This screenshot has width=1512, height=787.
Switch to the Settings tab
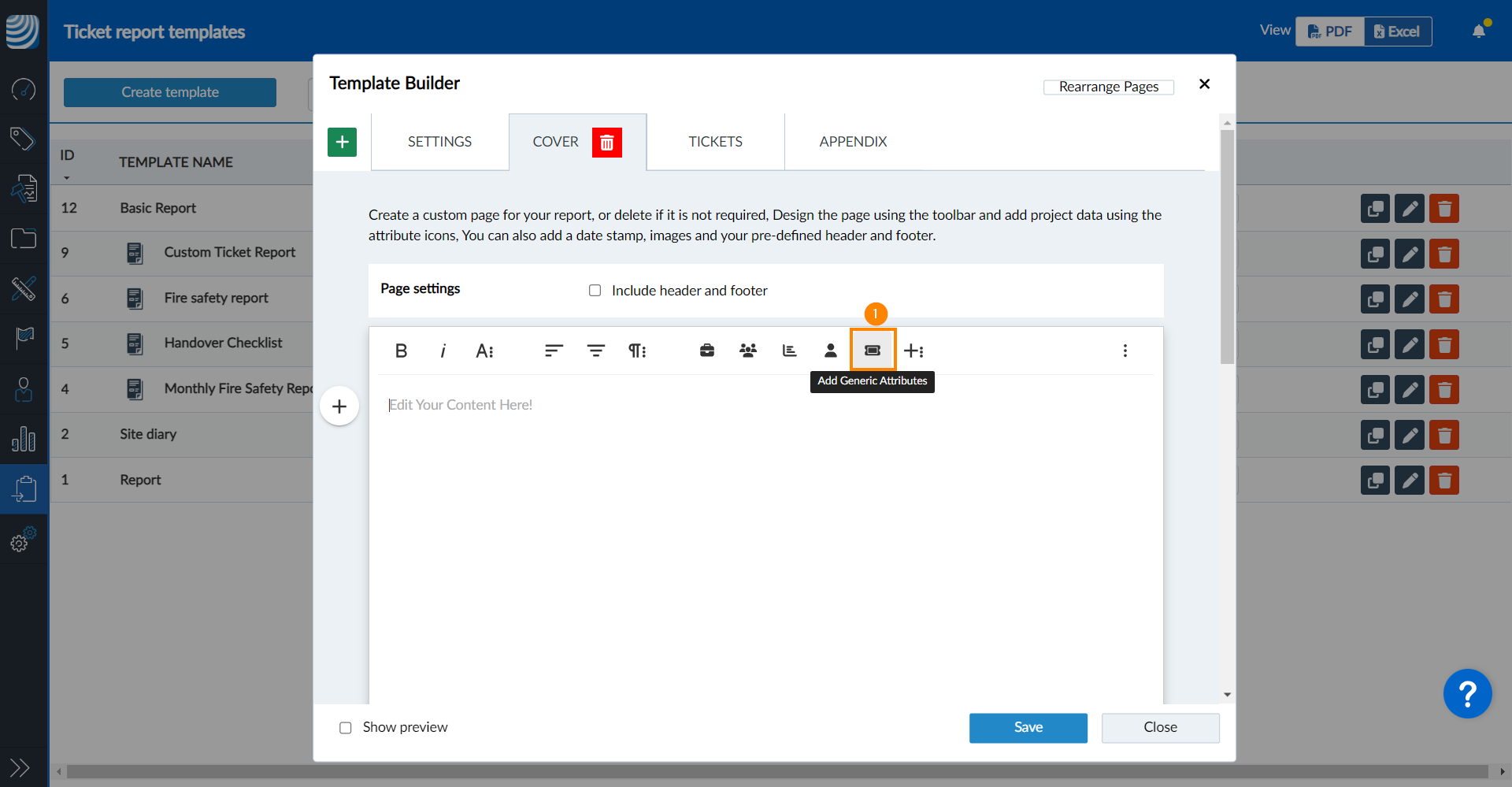click(439, 142)
